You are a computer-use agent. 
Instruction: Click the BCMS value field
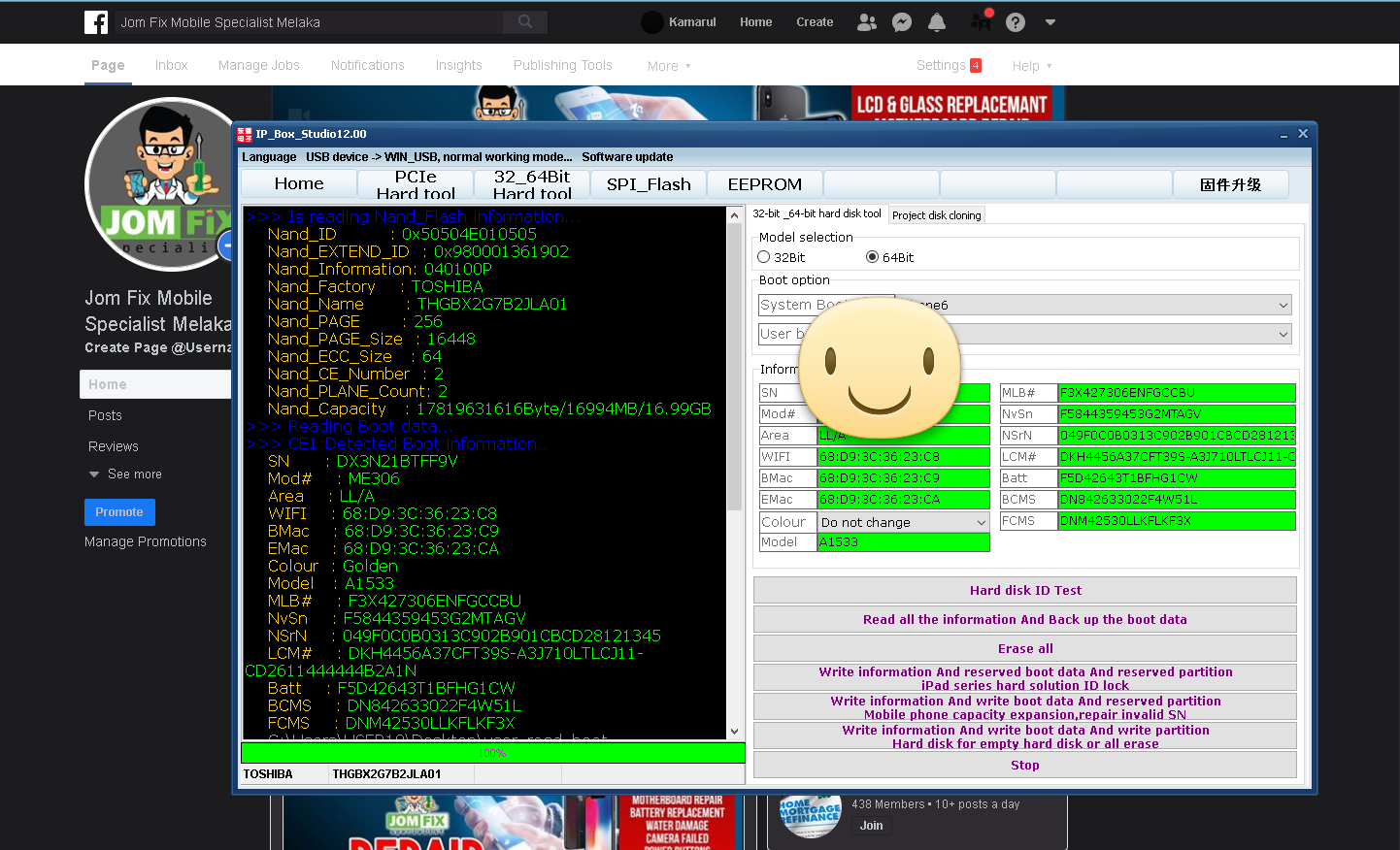pyautogui.click(x=1177, y=500)
